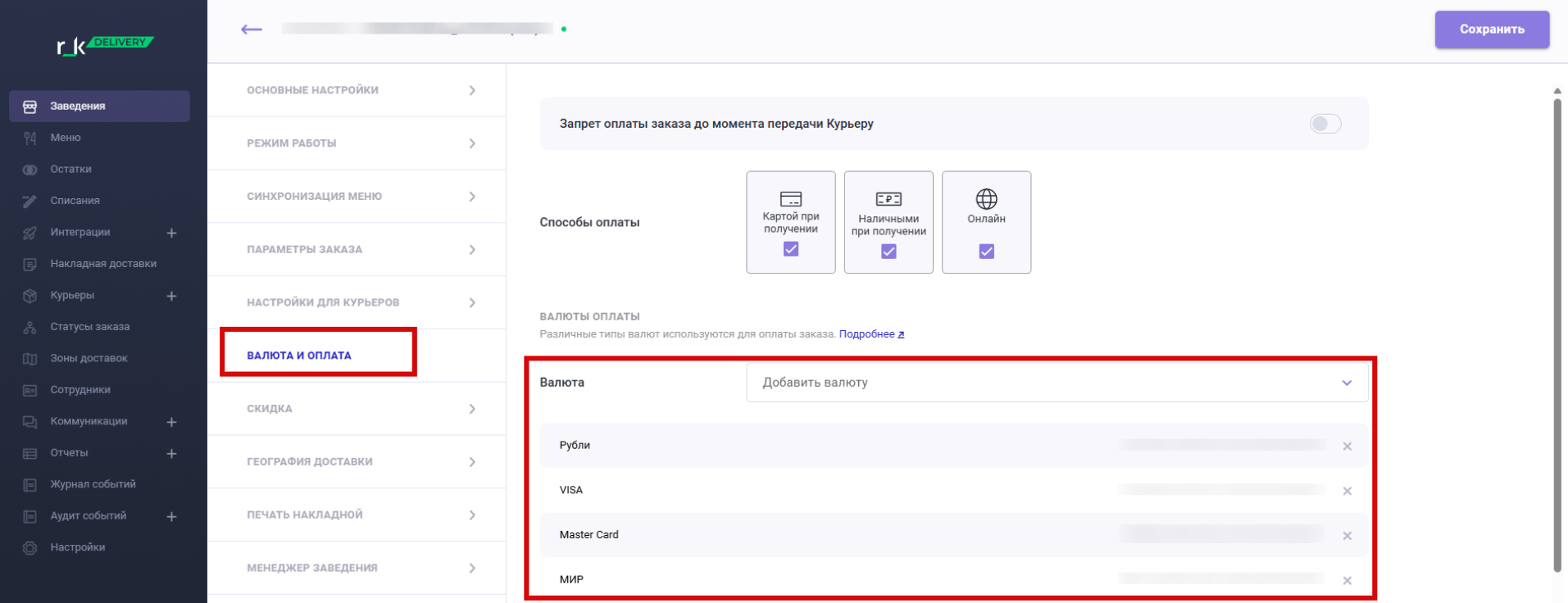Screen dimensions: 1568x603
Task: Toggle payment ban until courier handover
Action: (1325, 124)
